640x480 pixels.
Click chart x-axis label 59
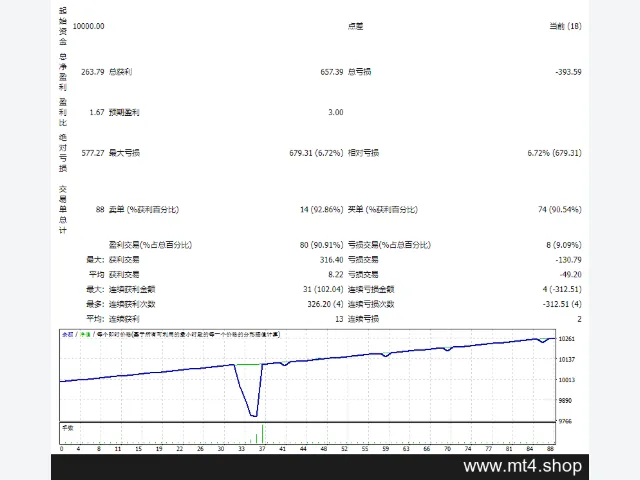coord(386,449)
